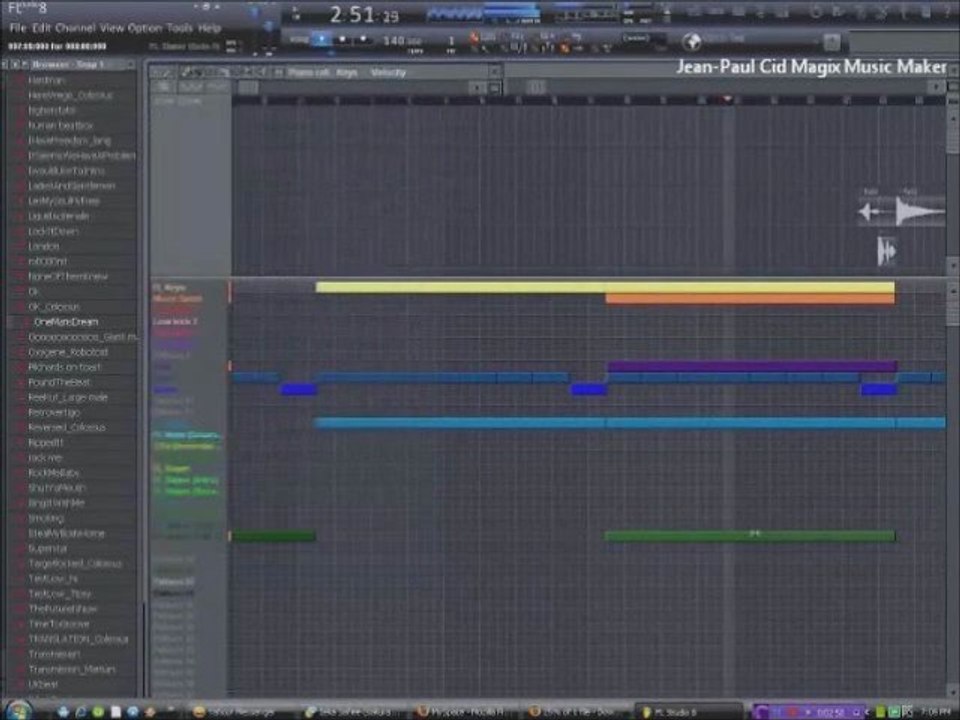Select the OneMansDream browser item
The width and height of the screenshot is (960, 720).
(66, 321)
